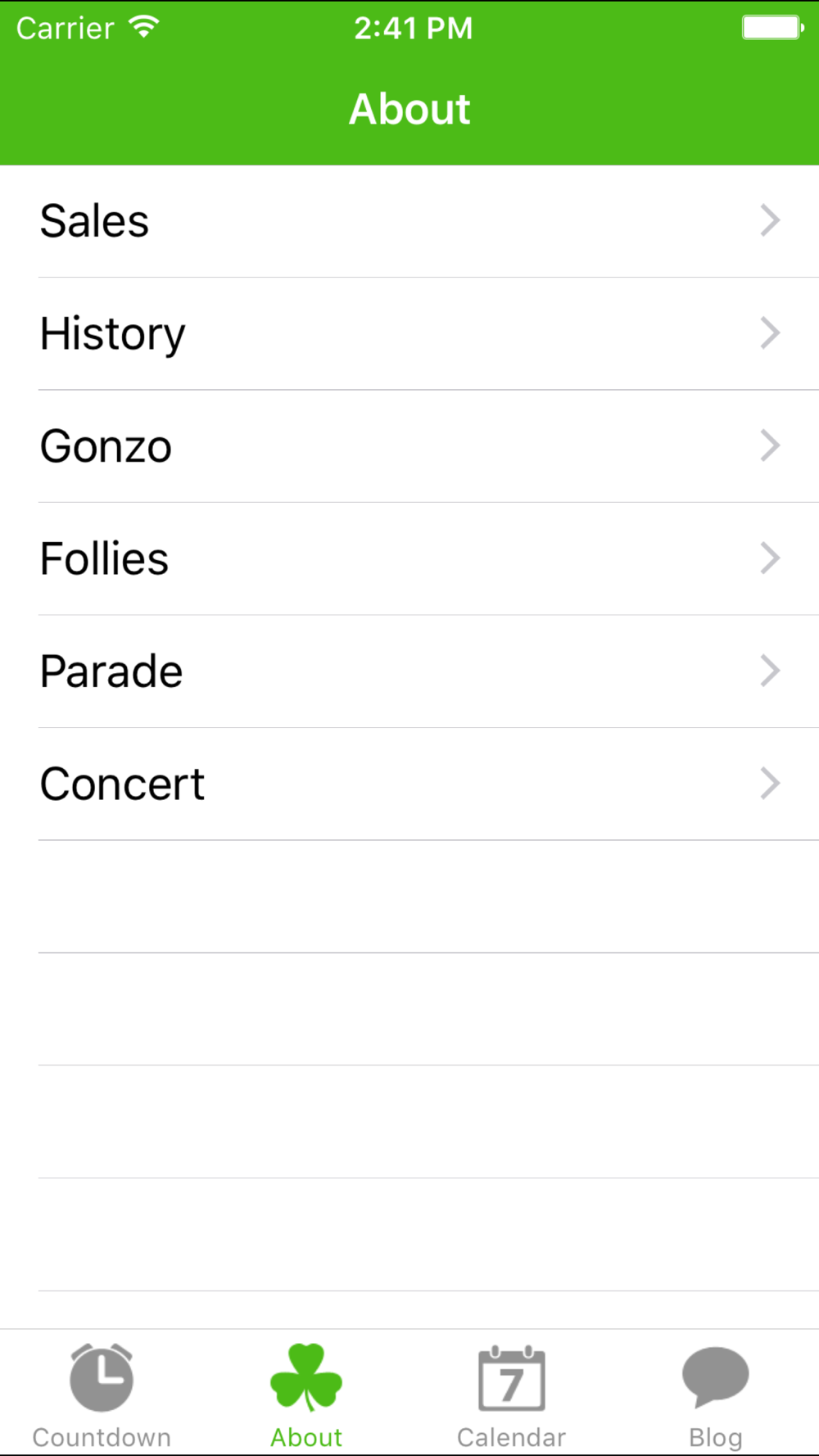Viewport: 819px width, 1456px height.
Task: Open the History list item
Action: [113, 334]
